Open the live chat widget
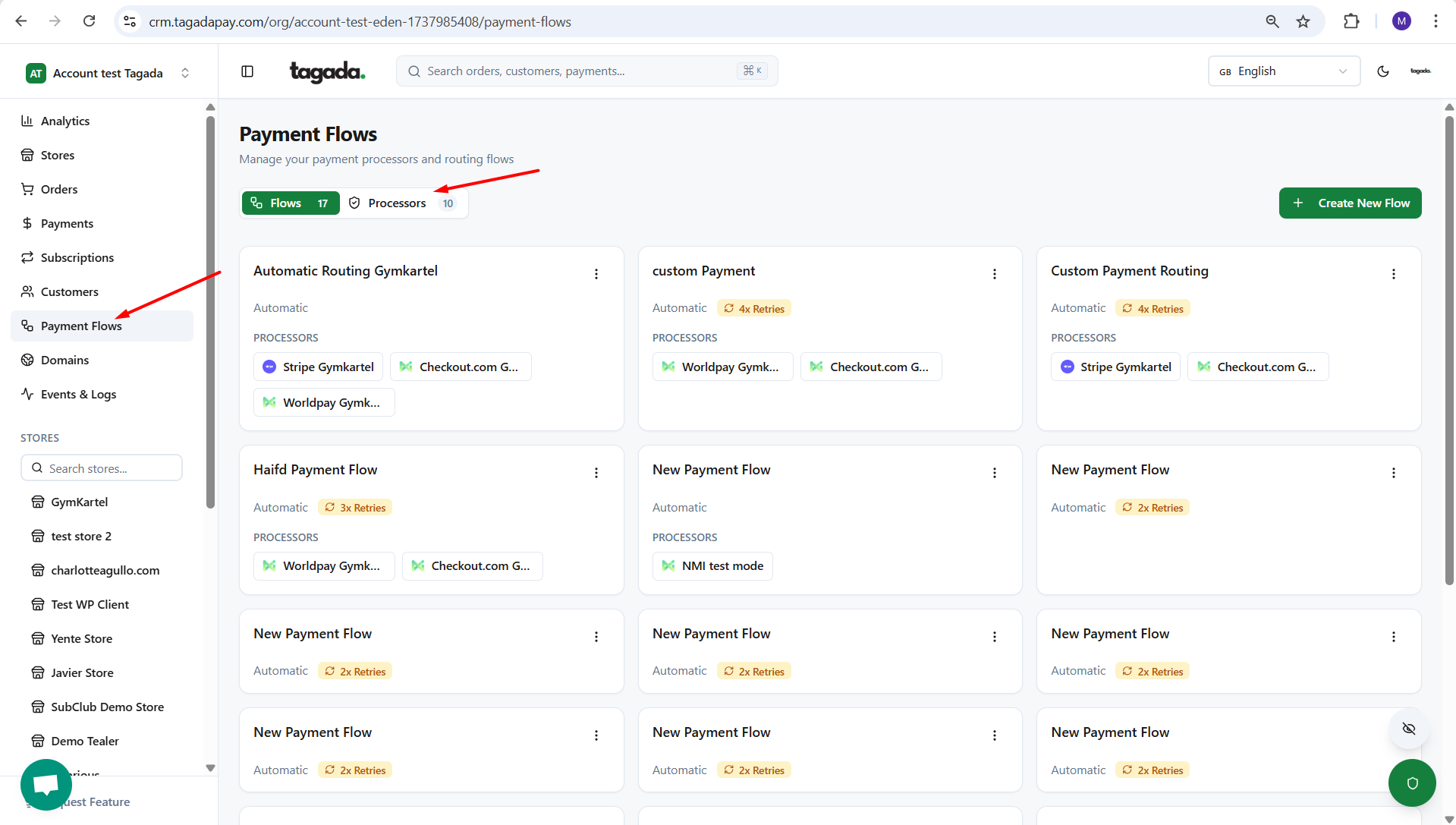Screen dimensions: 1456x825 [46, 784]
